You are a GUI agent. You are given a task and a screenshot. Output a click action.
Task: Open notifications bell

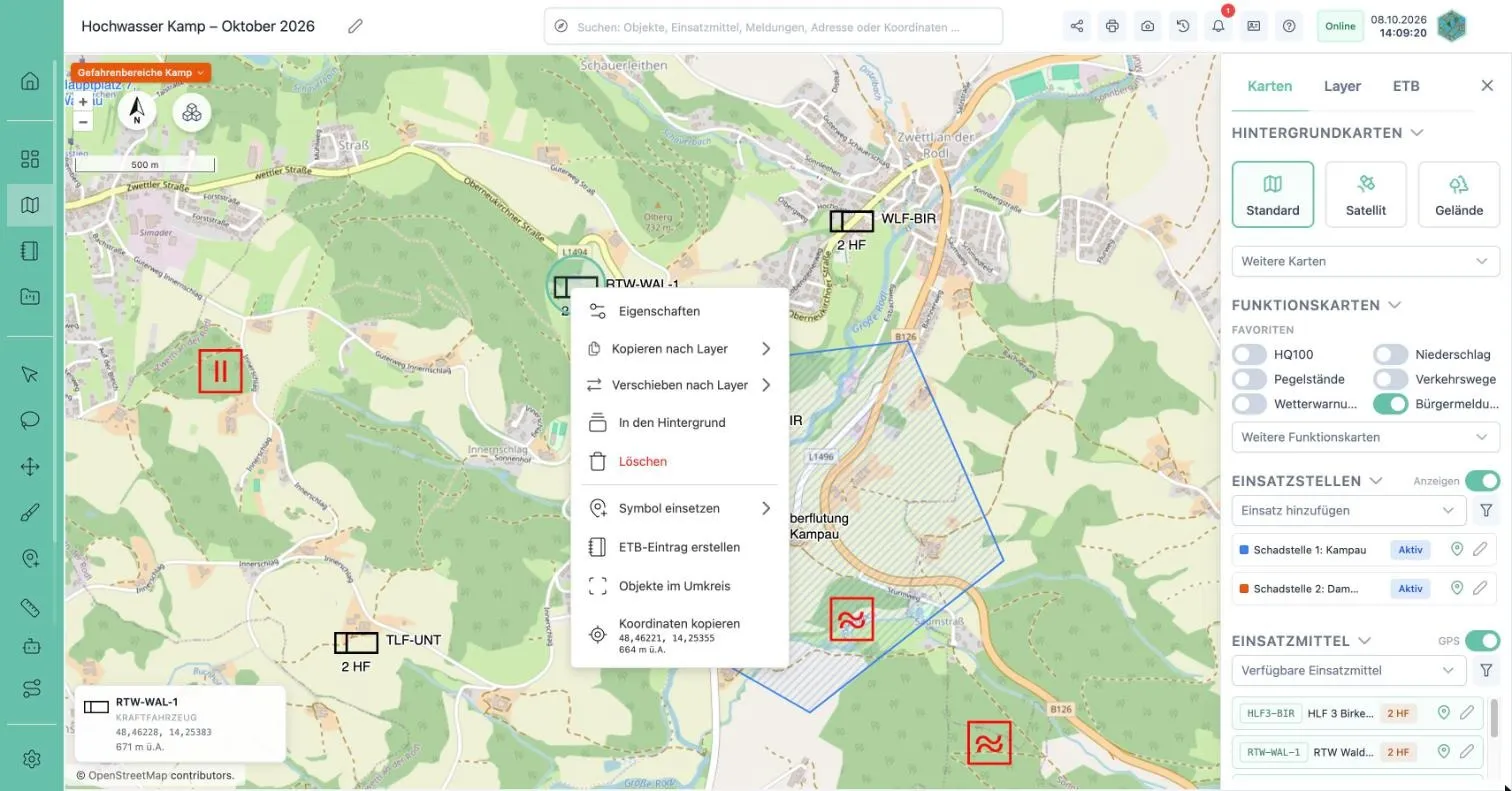[x=1218, y=26]
